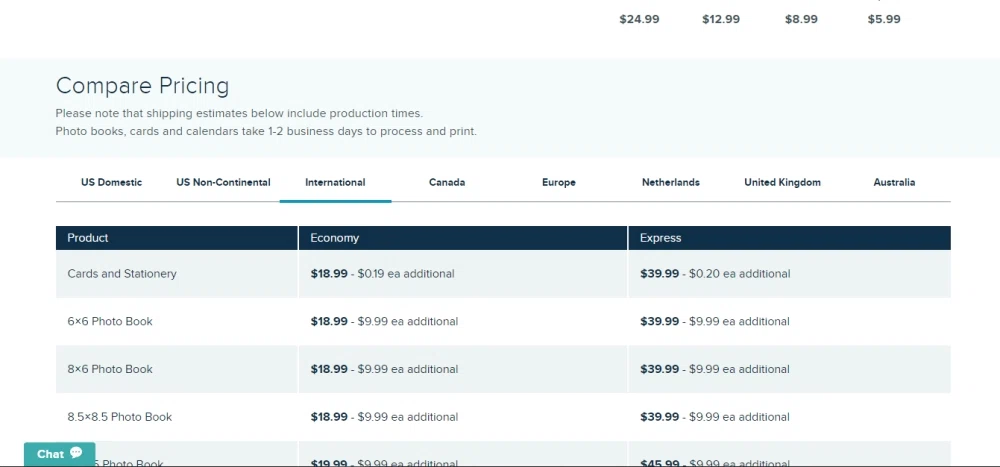This screenshot has height=467, width=1000.
Task: Open the United Kingdom tab
Action: tap(782, 182)
